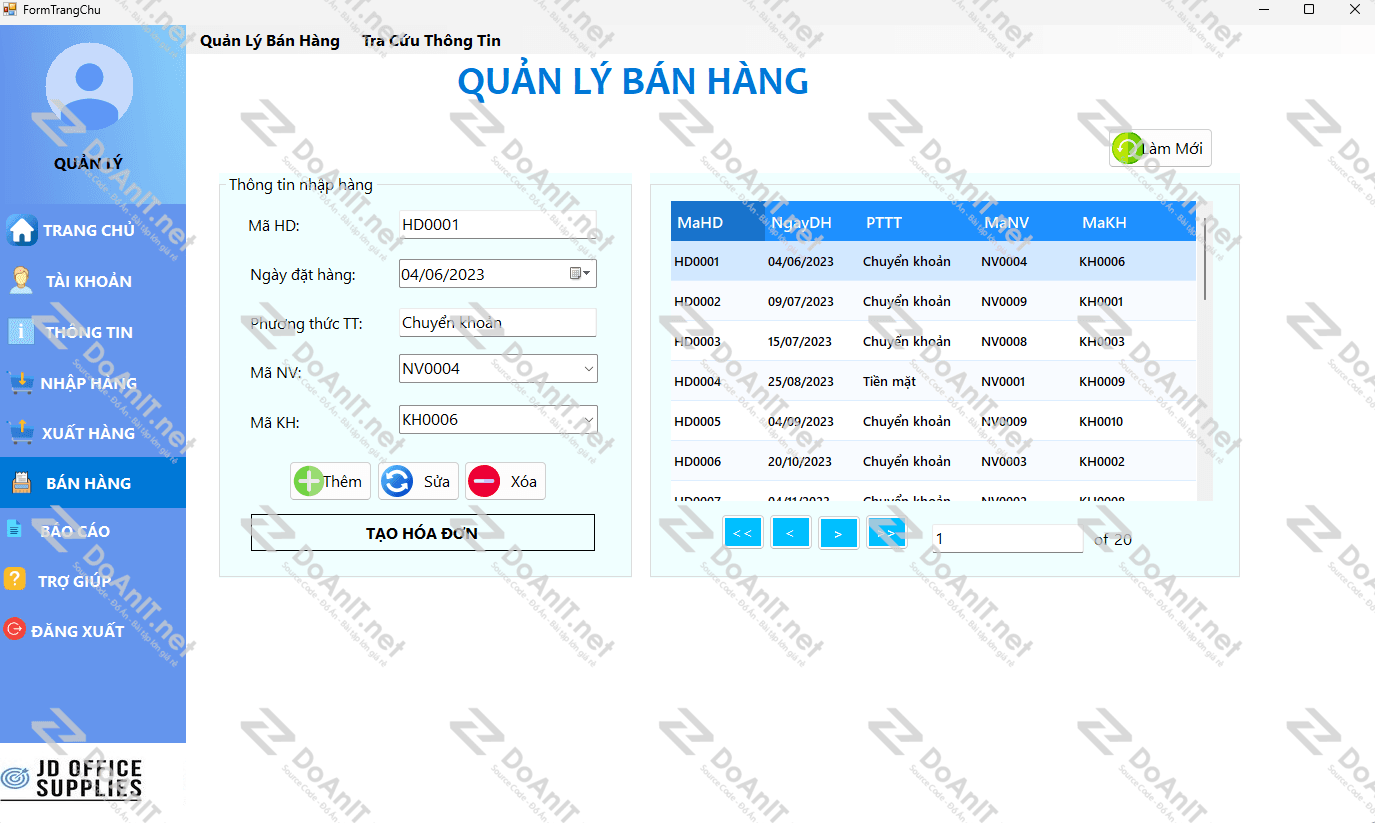The height and width of the screenshot is (823, 1375).
Task: Click the NV0008 cell
Action: pos(1026,341)
